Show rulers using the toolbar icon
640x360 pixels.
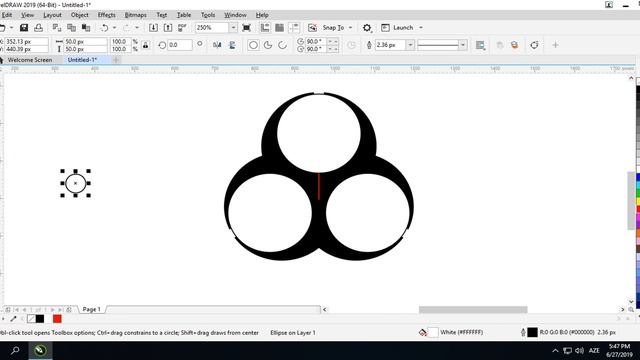click(265, 28)
